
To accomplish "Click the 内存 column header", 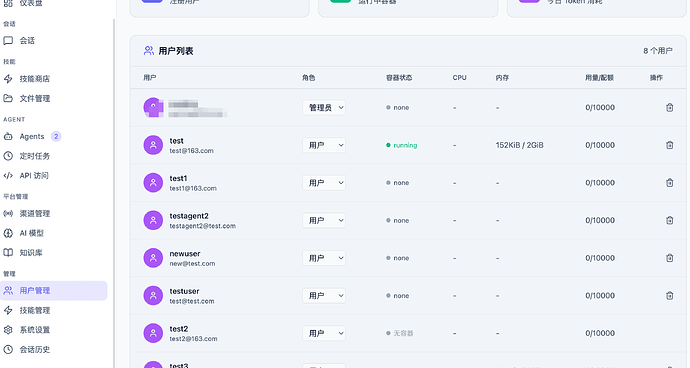I will click(x=502, y=78).
